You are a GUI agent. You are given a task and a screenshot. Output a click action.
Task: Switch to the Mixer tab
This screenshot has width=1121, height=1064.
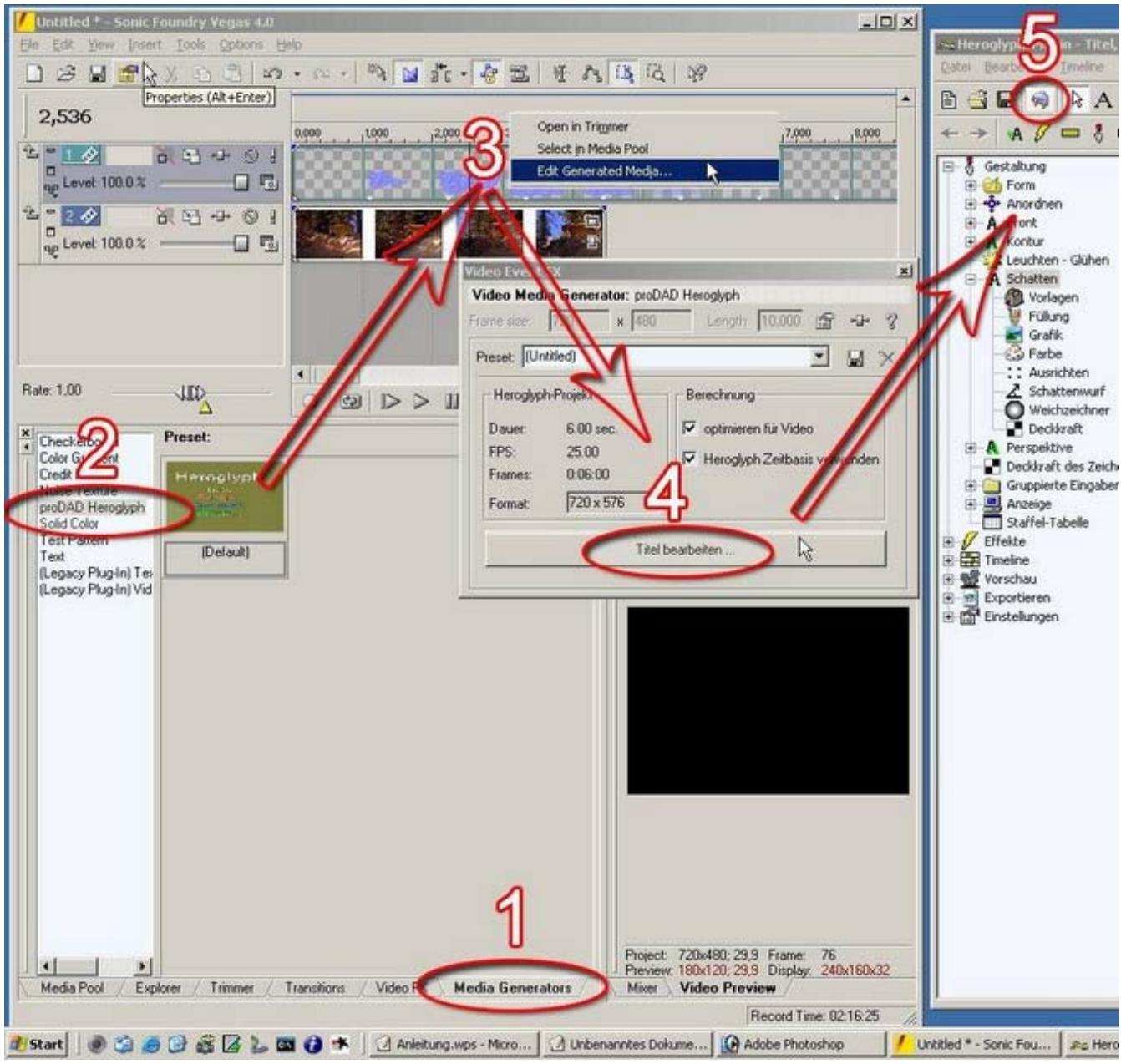(642, 987)
